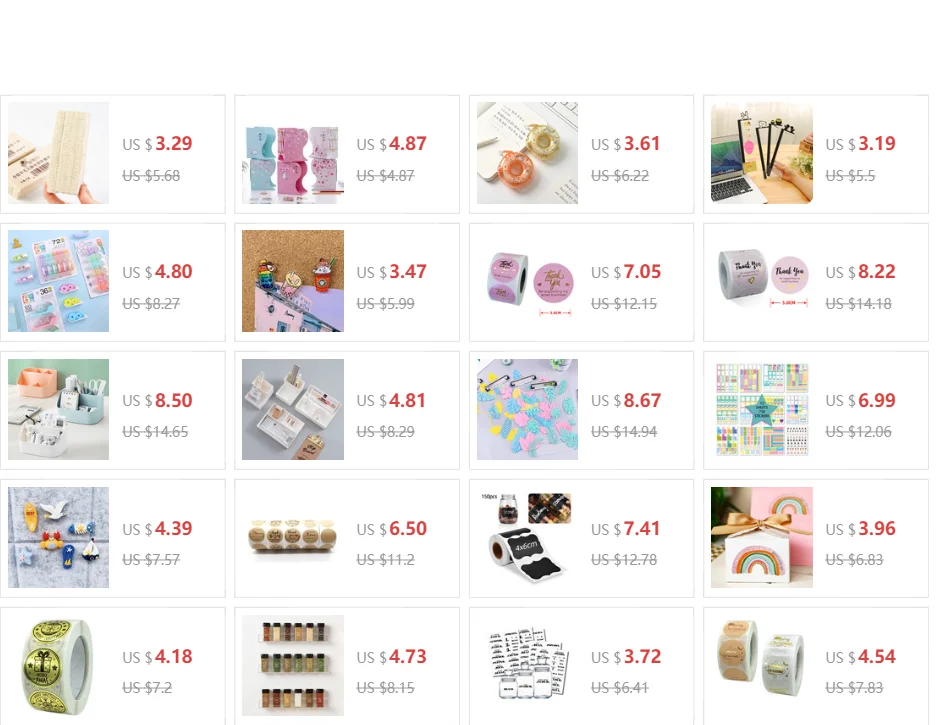Select the white drawer organizer trays image
The width and height of the screenshot is (943, 725).
(293, 409)
